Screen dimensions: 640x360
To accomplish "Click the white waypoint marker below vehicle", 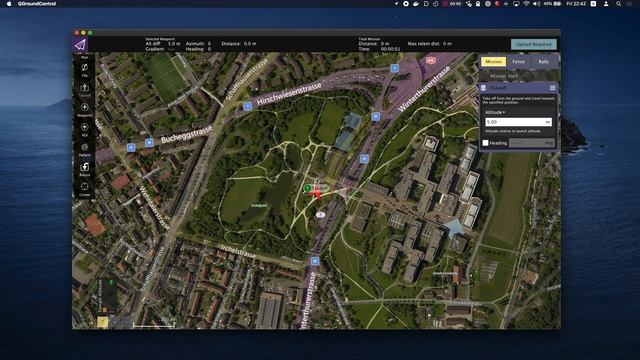I will click(x=320, y=214).
